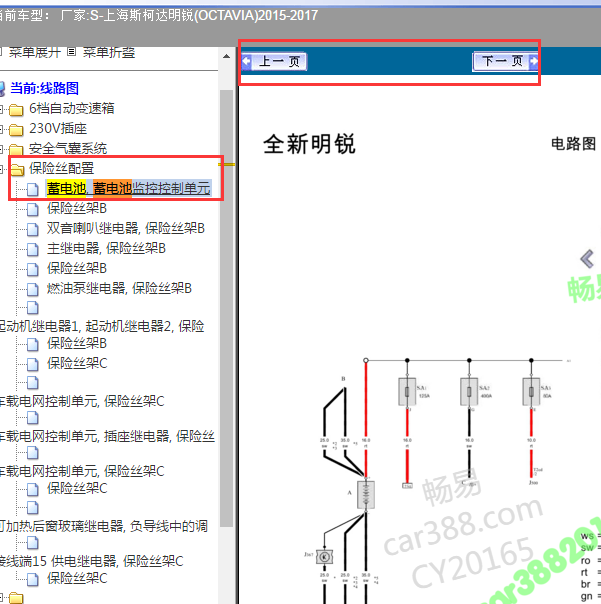
Task: Click the left chevron beside the diagram
Action: [x=587, y=258]
